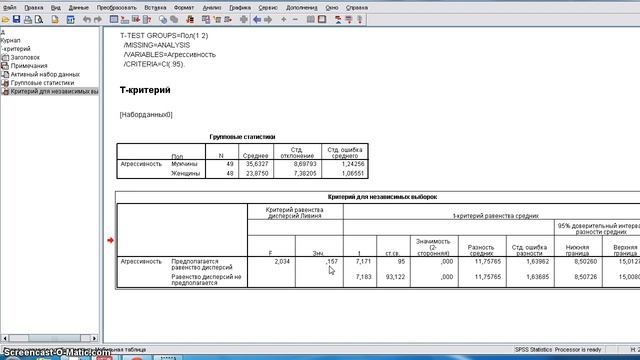
Task: Click the Hide item closed-book icon
Action: [322, 20]
